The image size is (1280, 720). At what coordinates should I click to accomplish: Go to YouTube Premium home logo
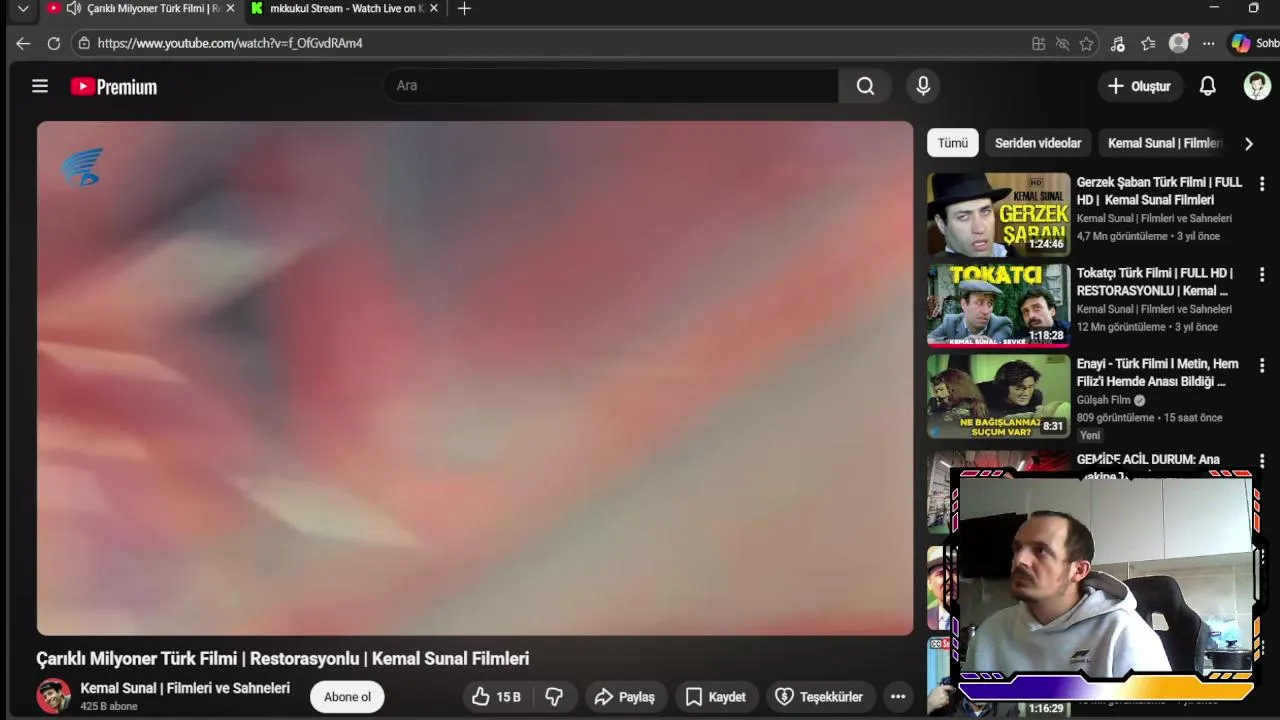(114, 87)
